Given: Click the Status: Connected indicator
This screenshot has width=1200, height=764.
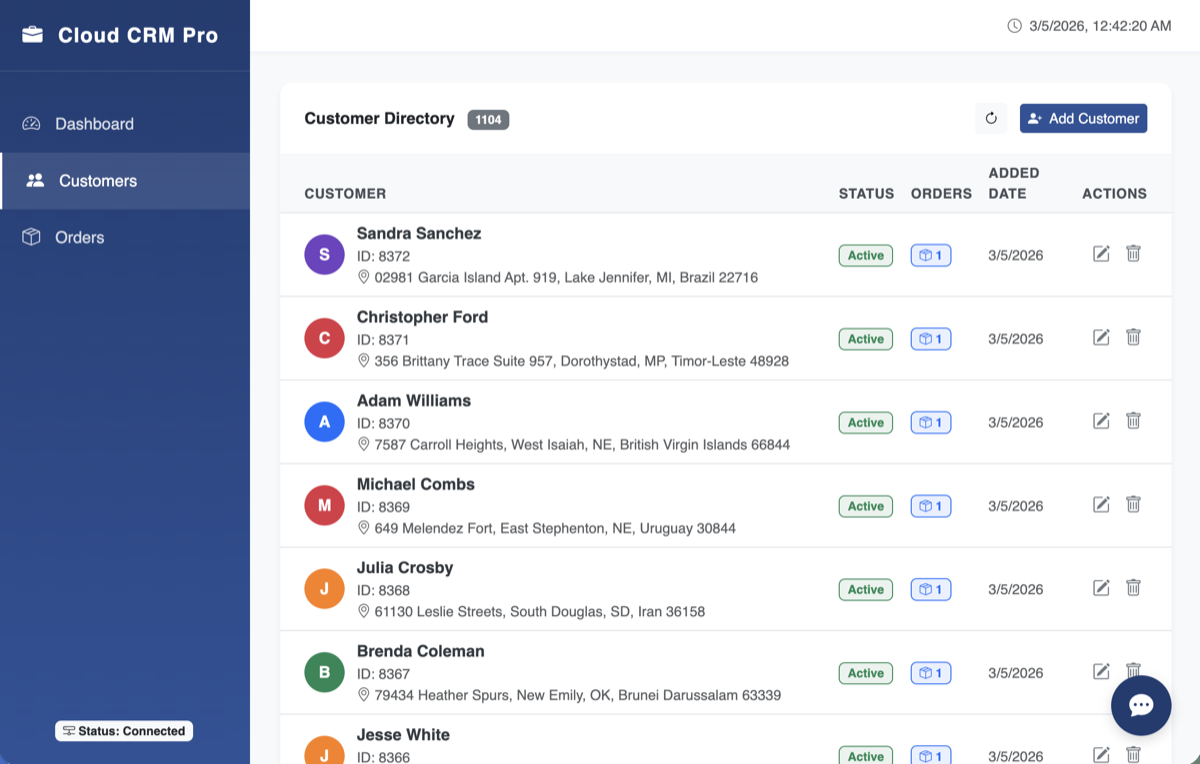Looking at the screenshot, I should 123,730.
